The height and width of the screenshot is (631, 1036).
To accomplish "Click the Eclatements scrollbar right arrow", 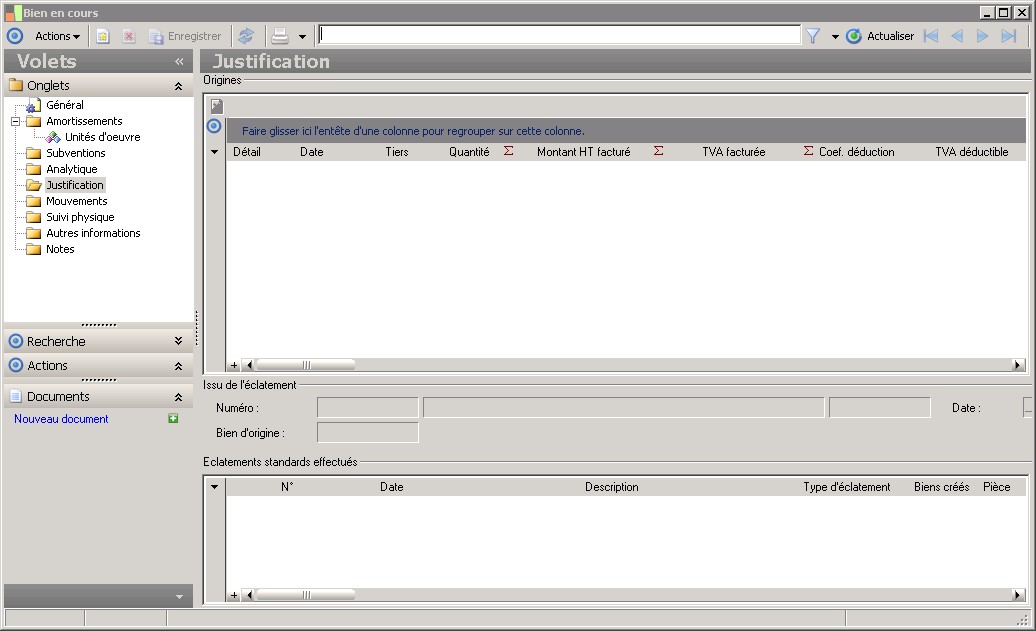I will click(1018, 595).
